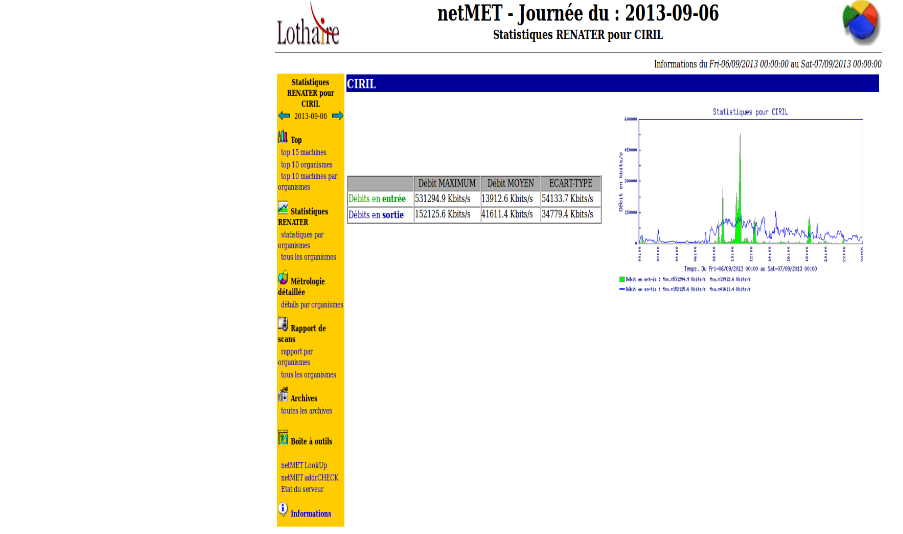The image size is (903, 534).
Task: Click the Boîte à outils icon
Action: click(283, 438)
